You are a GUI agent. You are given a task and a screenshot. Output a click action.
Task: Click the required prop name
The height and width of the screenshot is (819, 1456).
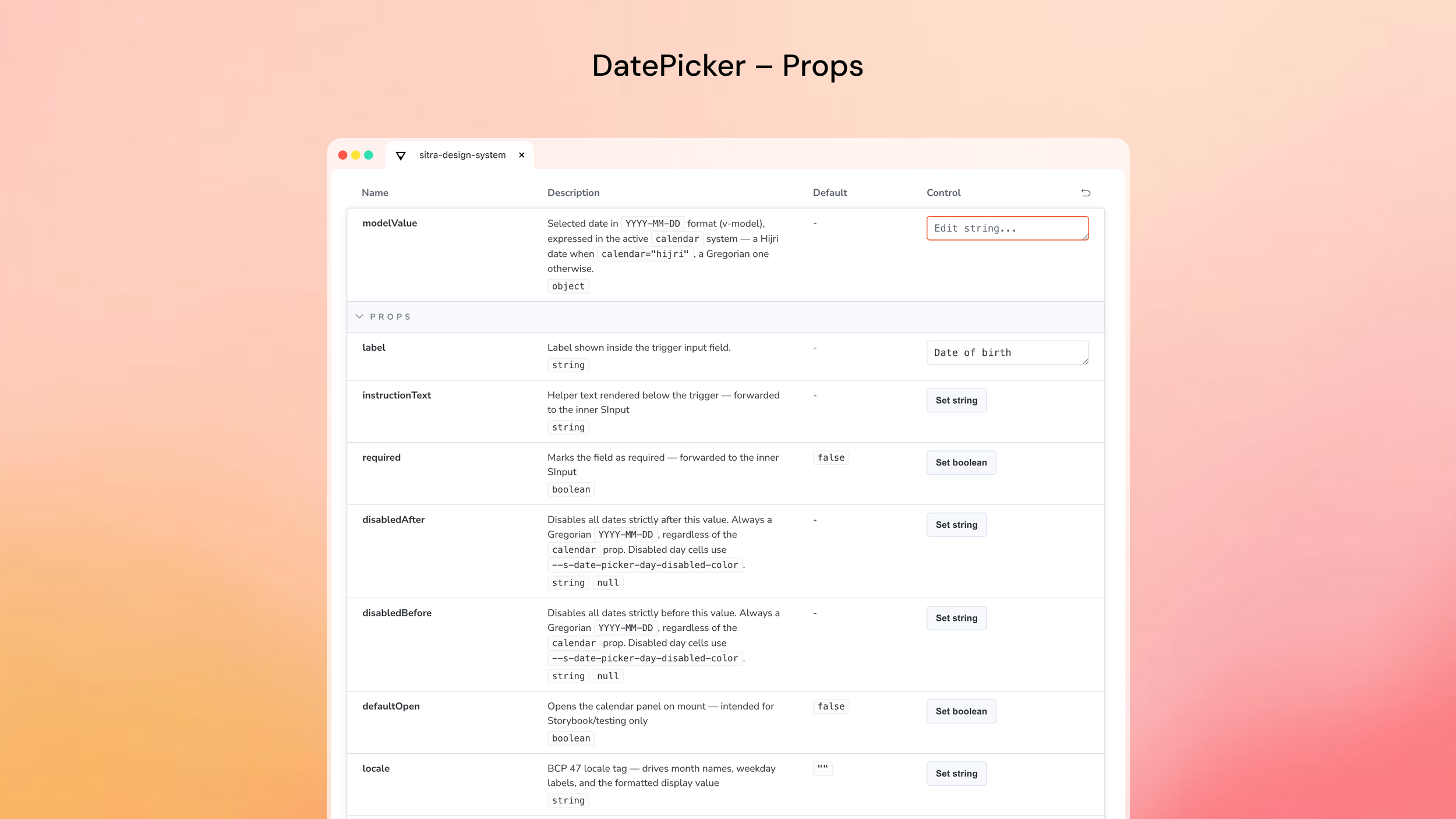point(381,457)
